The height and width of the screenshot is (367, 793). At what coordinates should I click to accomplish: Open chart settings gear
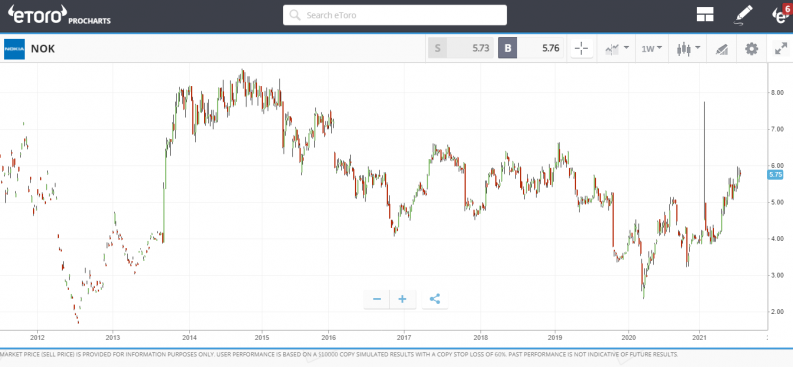tap(752, 49)
